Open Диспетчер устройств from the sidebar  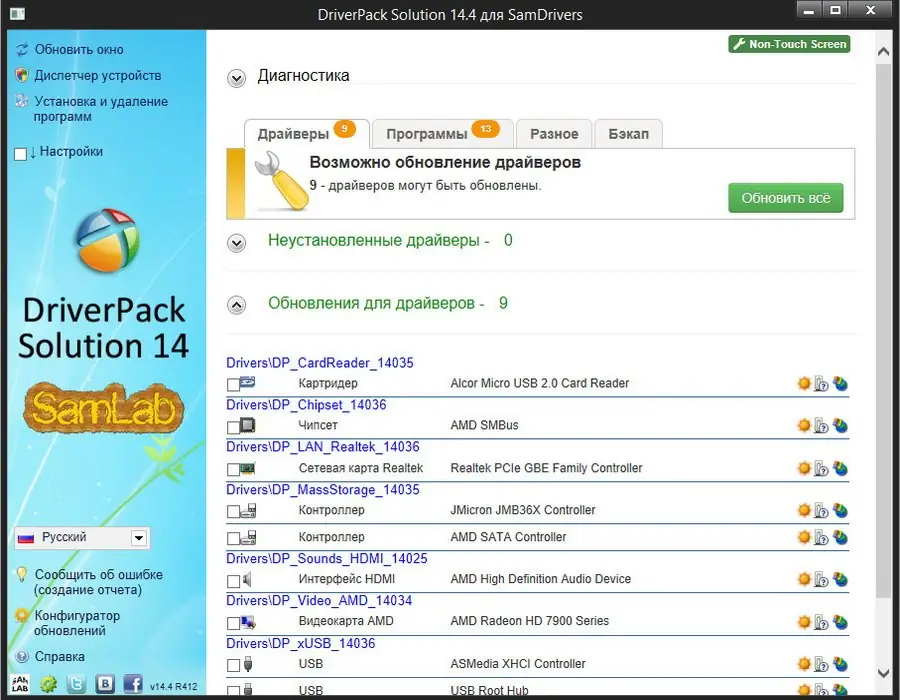(x=98, y=75)
